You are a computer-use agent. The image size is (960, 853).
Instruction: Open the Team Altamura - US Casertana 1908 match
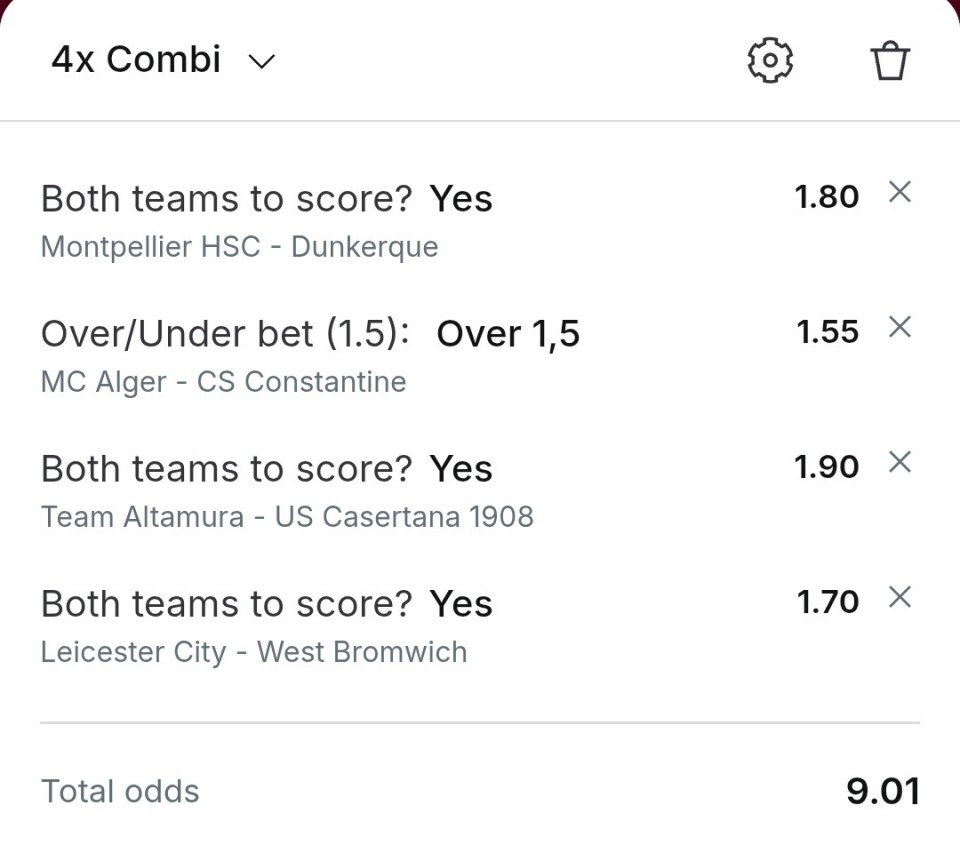(287, 517)
